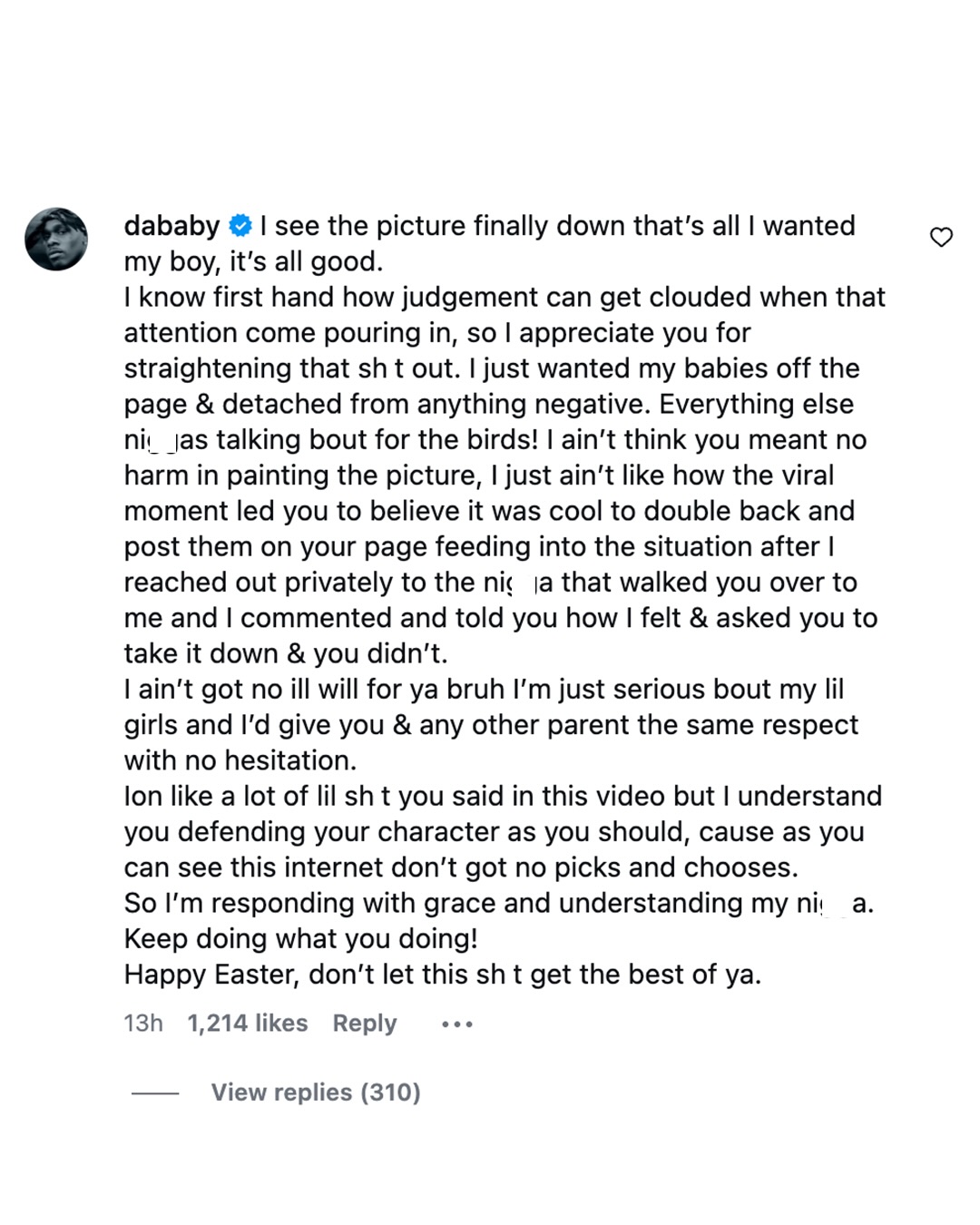This screenshot has height=1225, width=980.
Task: Click the "attention come pouring in" line
Action: point(436,333)
